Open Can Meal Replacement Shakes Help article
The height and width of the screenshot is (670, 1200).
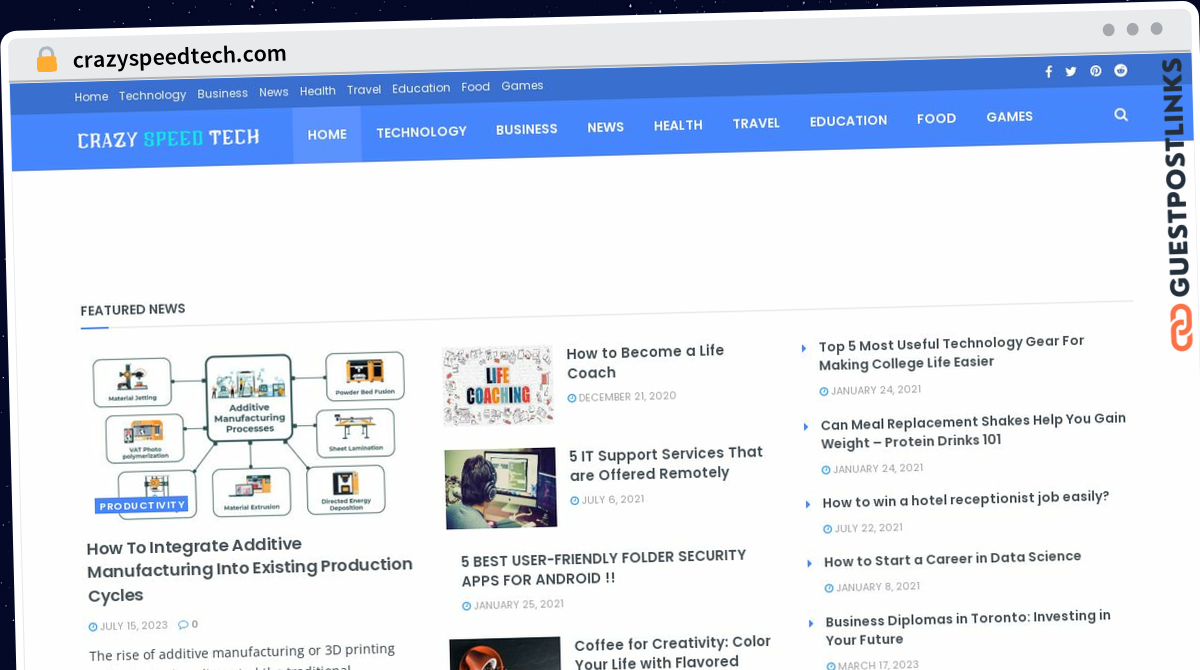click(973, 430)
